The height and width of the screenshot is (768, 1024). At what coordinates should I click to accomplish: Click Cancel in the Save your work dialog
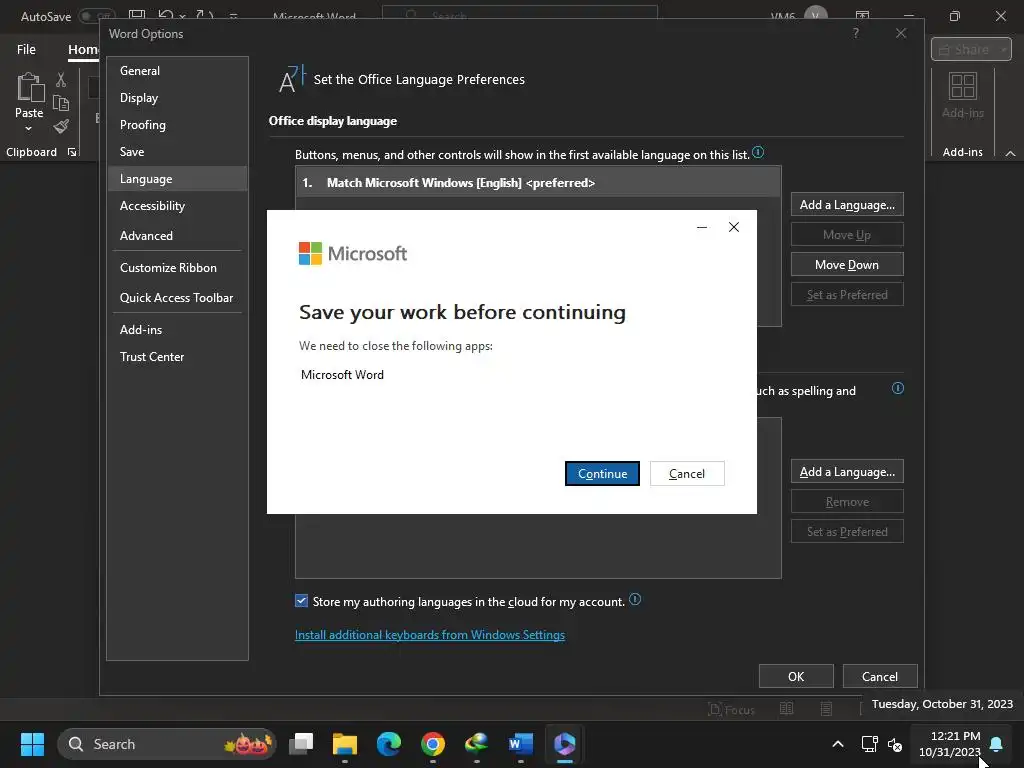click(x=686, y=473)
